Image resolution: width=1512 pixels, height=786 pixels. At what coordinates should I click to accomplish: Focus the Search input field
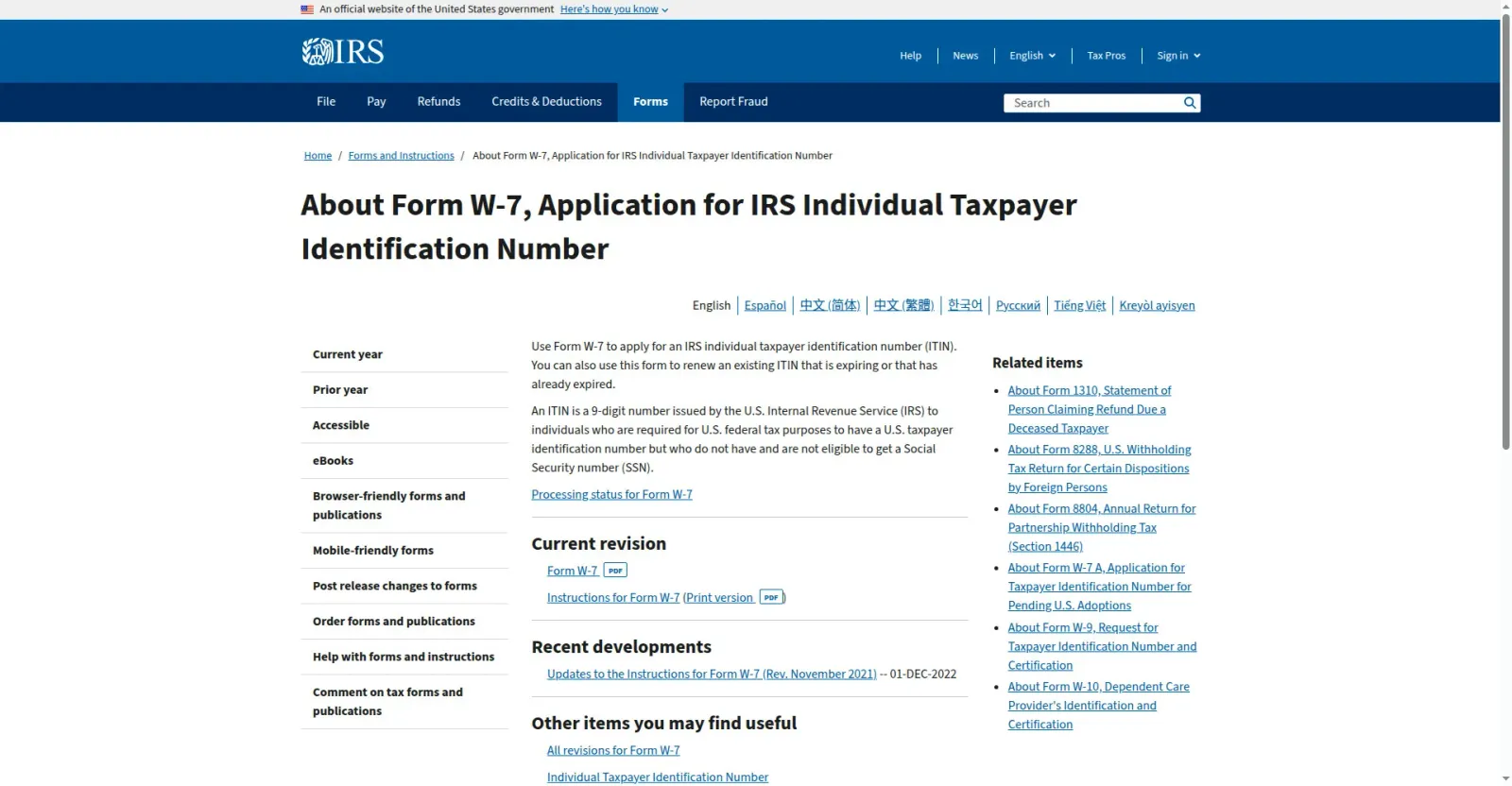pos(1092,103)
